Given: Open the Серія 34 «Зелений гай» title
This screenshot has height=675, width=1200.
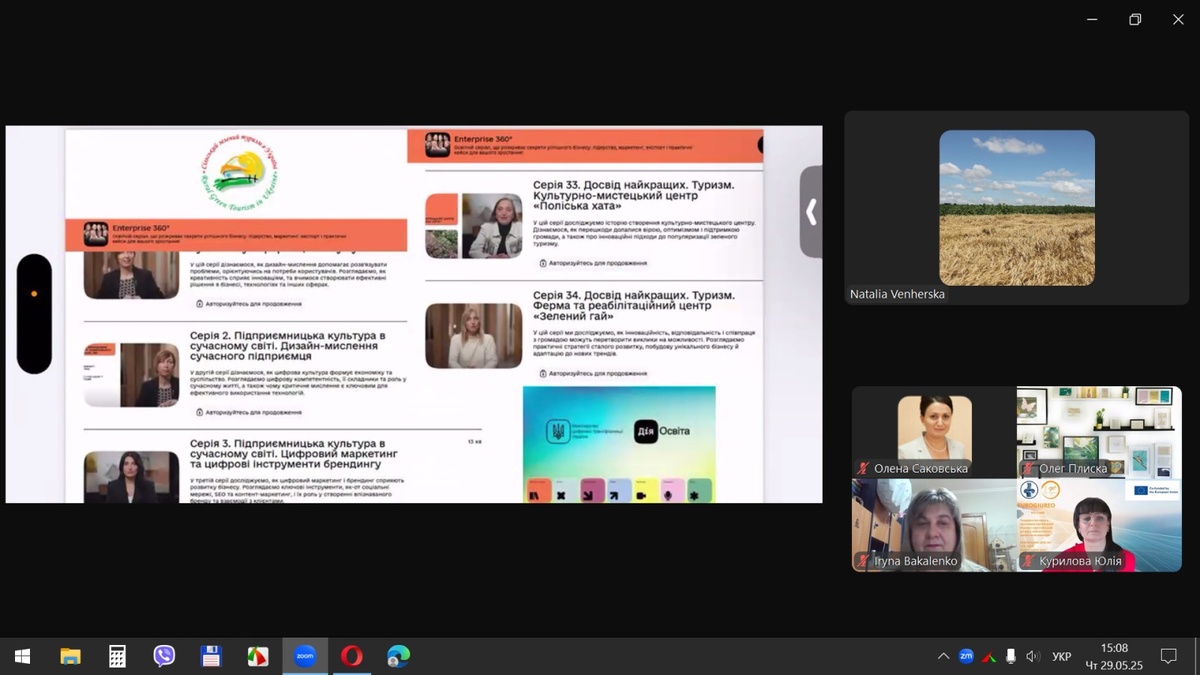Looking at the screenshot, I should (x=634, y=307).
